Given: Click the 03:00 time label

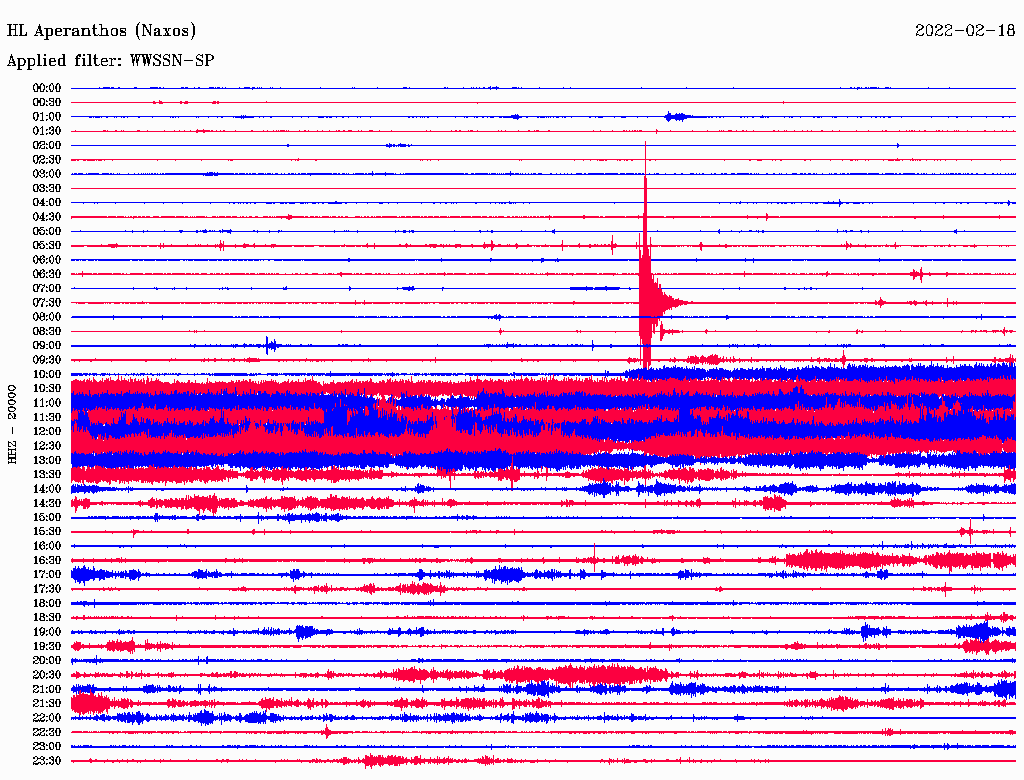Looking at the screenshot, I should click(x=47, y=174).
